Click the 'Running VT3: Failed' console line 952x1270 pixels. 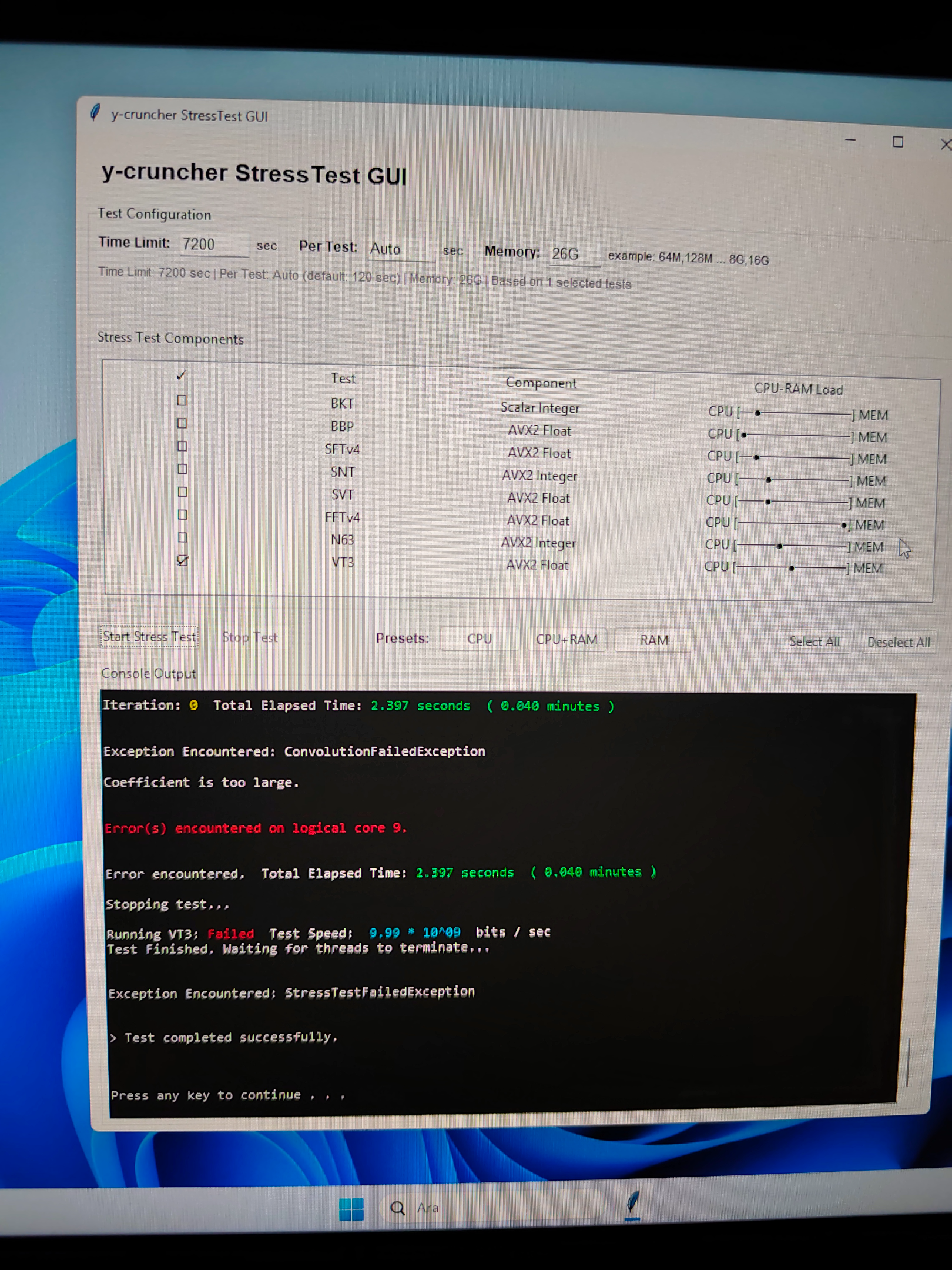(x=328, y=933)
